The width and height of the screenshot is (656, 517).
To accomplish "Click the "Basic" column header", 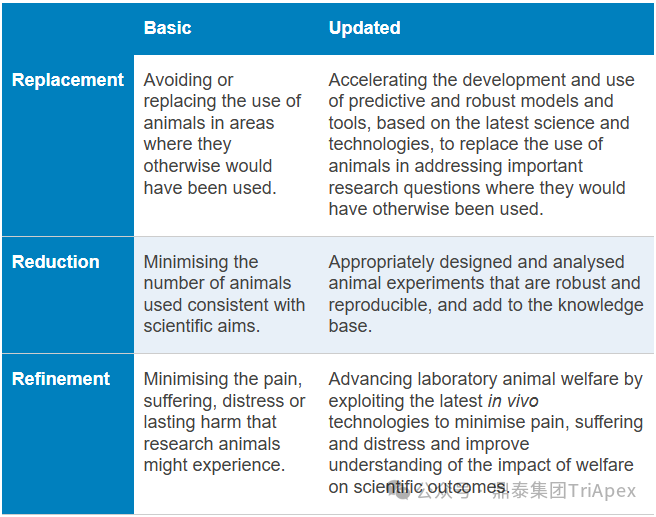I will coord(167,28).
